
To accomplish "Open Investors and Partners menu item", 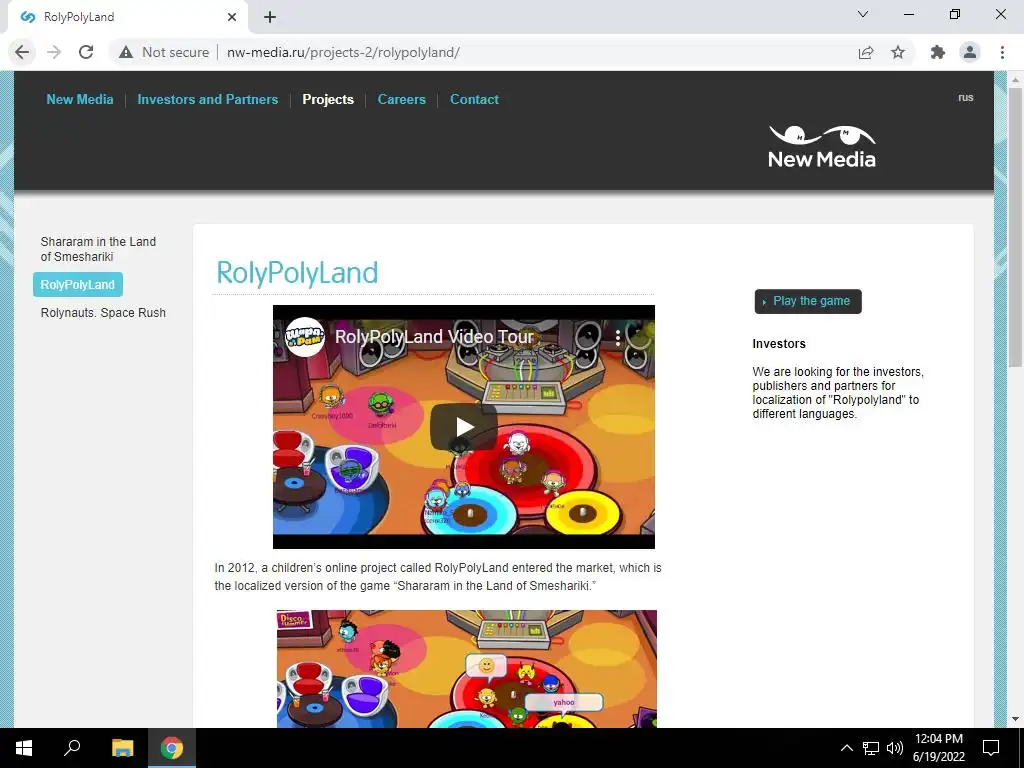I will (x=208, y=99).
